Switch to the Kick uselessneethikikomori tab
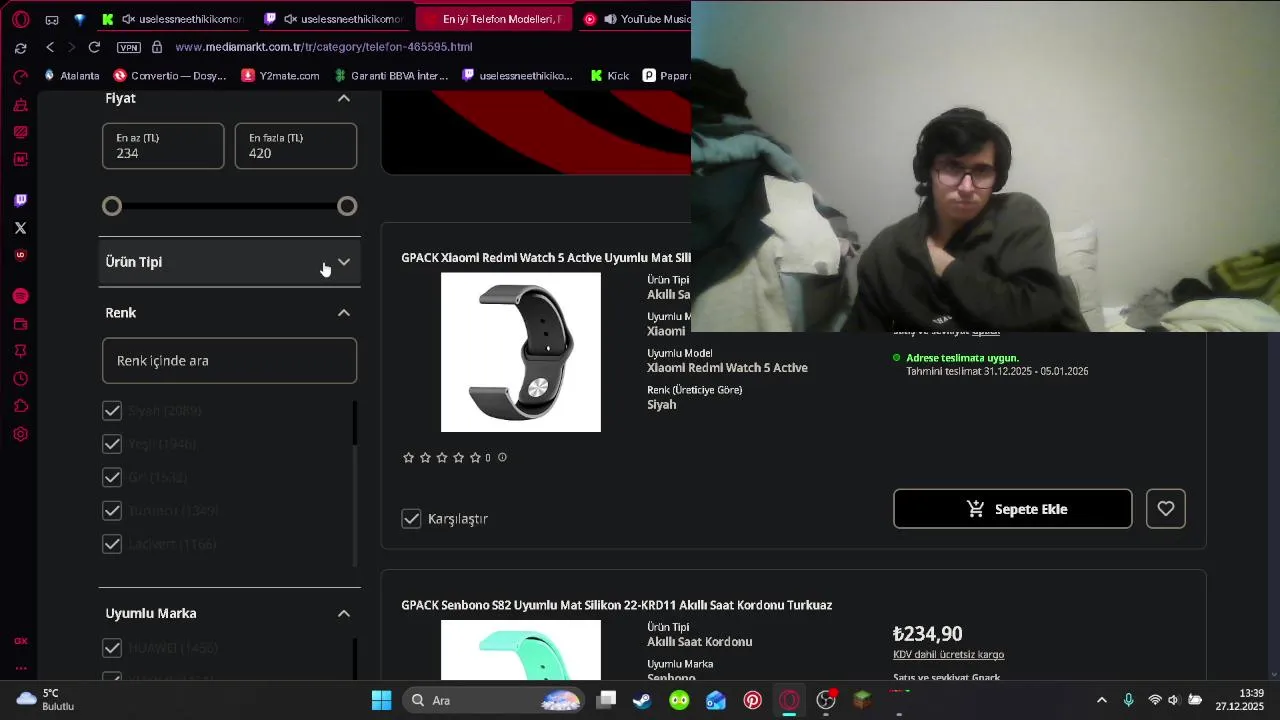The image size is (1280, 720). (x=173, y=19)
